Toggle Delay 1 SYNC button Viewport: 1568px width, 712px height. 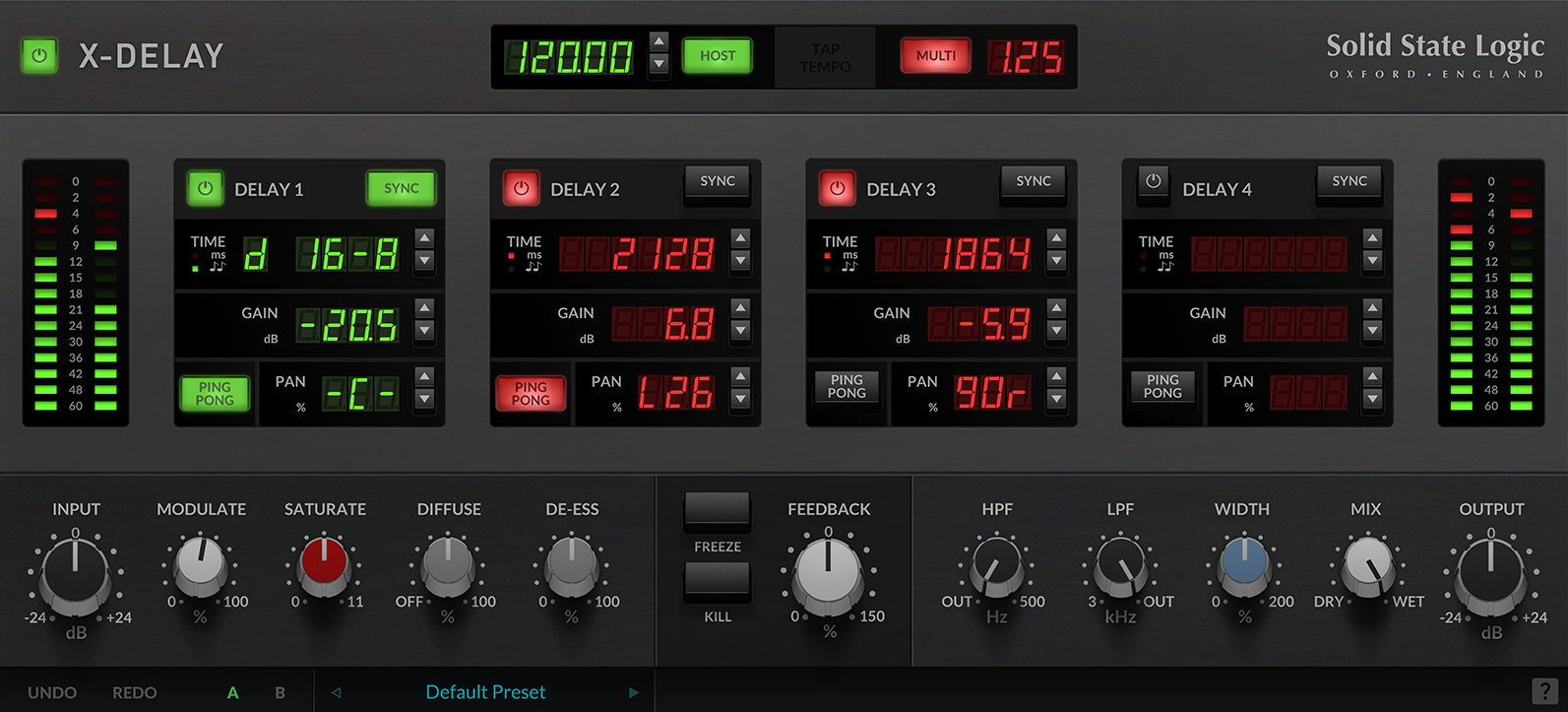point(402,188)
